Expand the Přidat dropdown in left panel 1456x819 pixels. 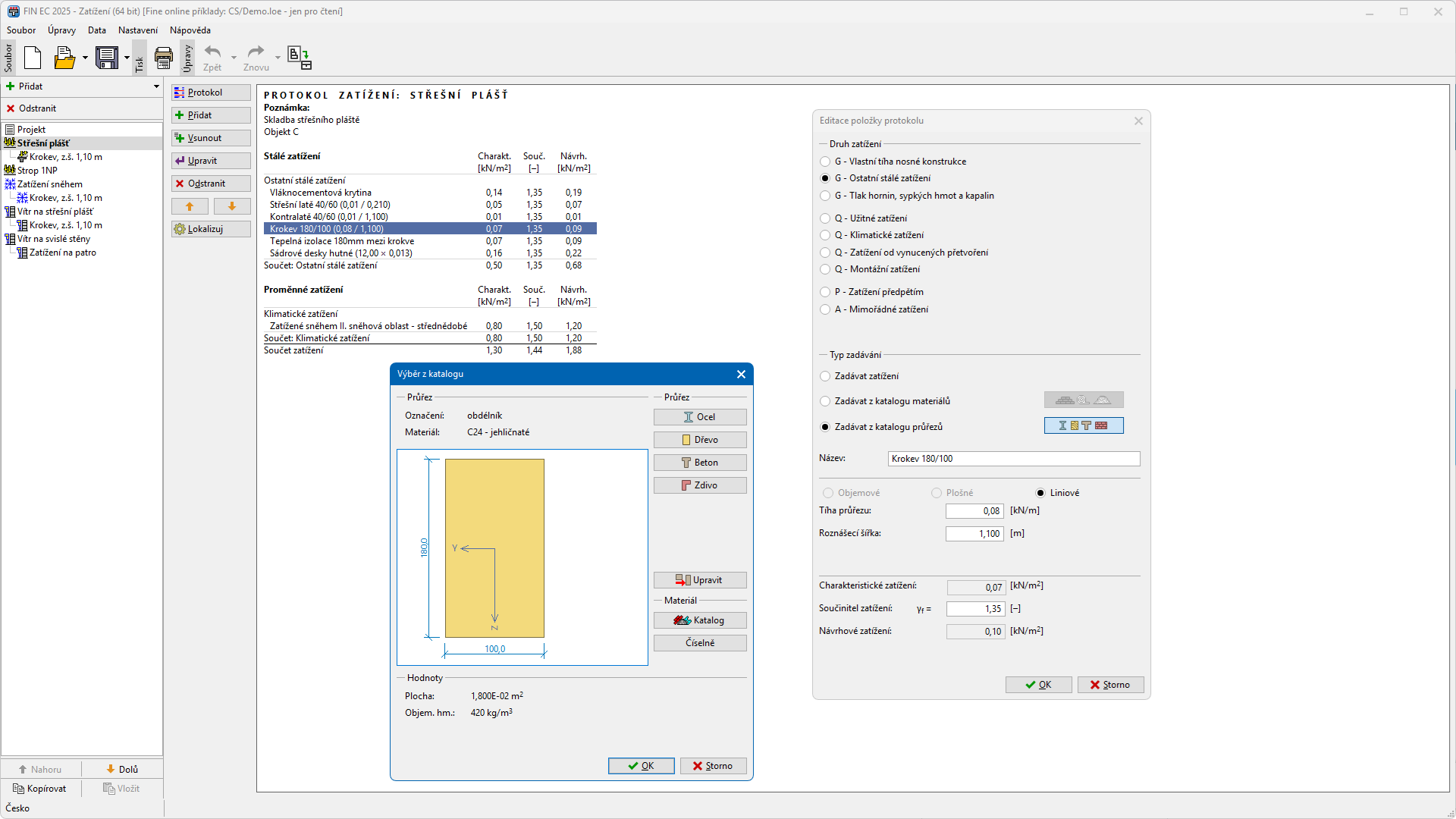(156, 86)
